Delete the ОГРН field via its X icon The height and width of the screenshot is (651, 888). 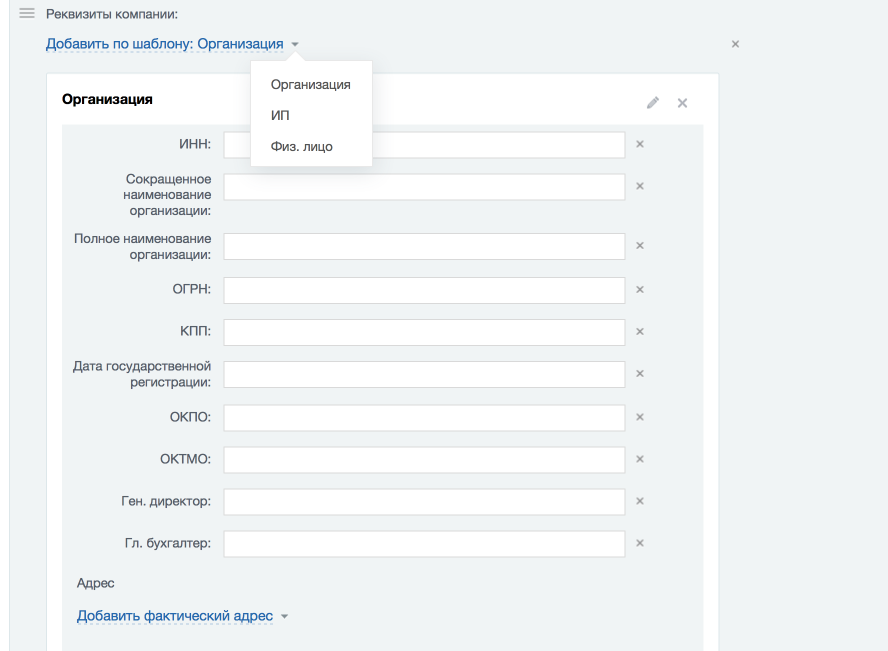pos(640,290)
